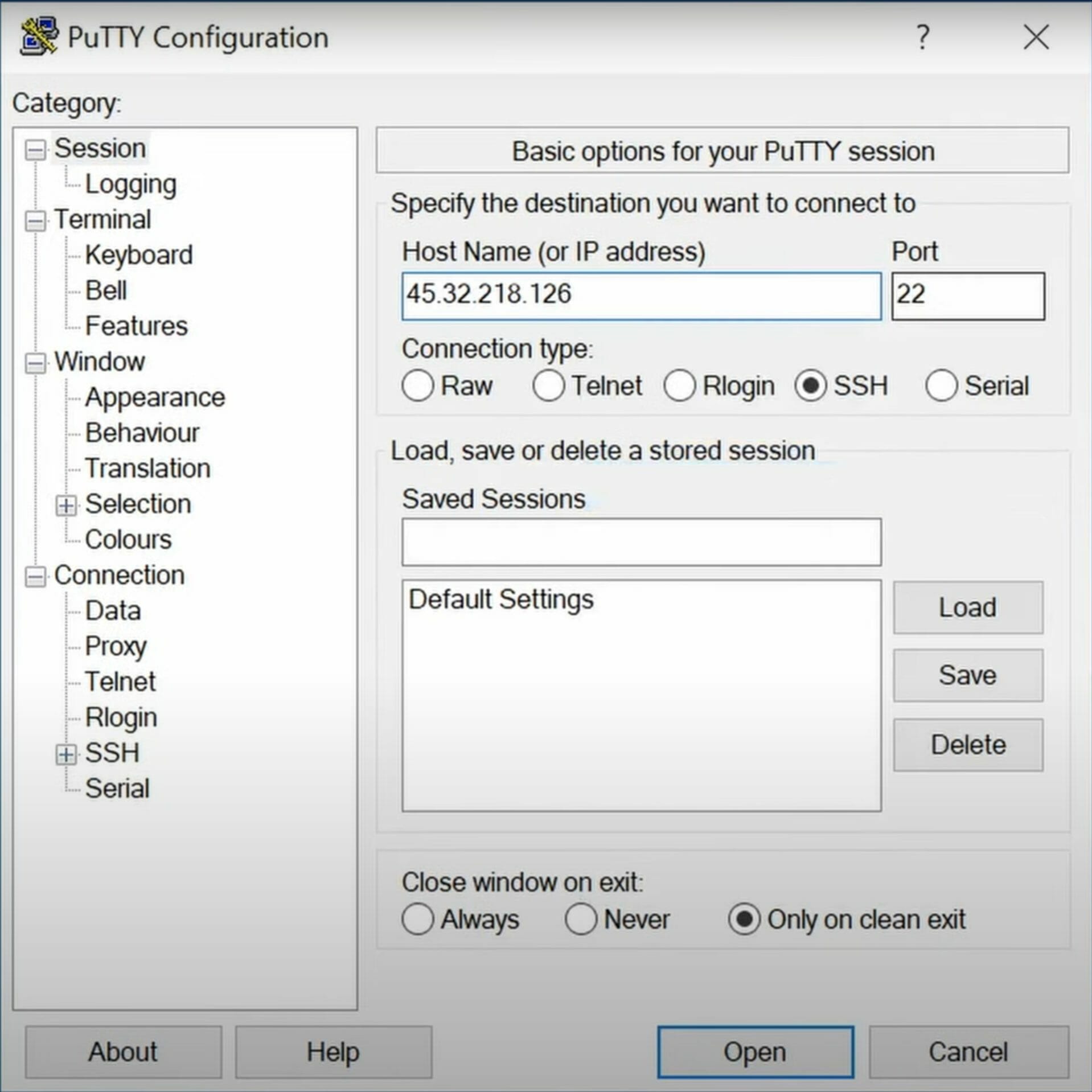Show the Colours settings panel
Viewport: 1092px width, 1092px height.
(x=128, y=539)
